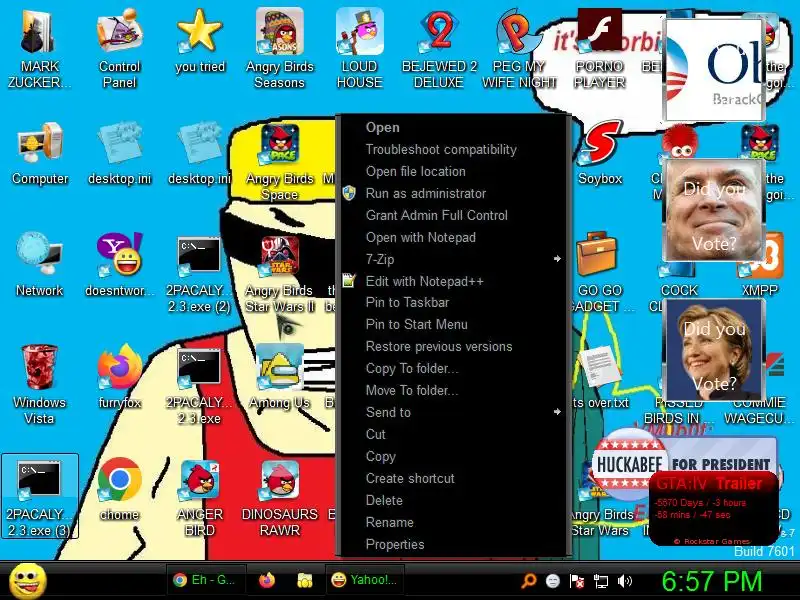
Task: Open Properties from the context menu
Action: click(454, 544)
